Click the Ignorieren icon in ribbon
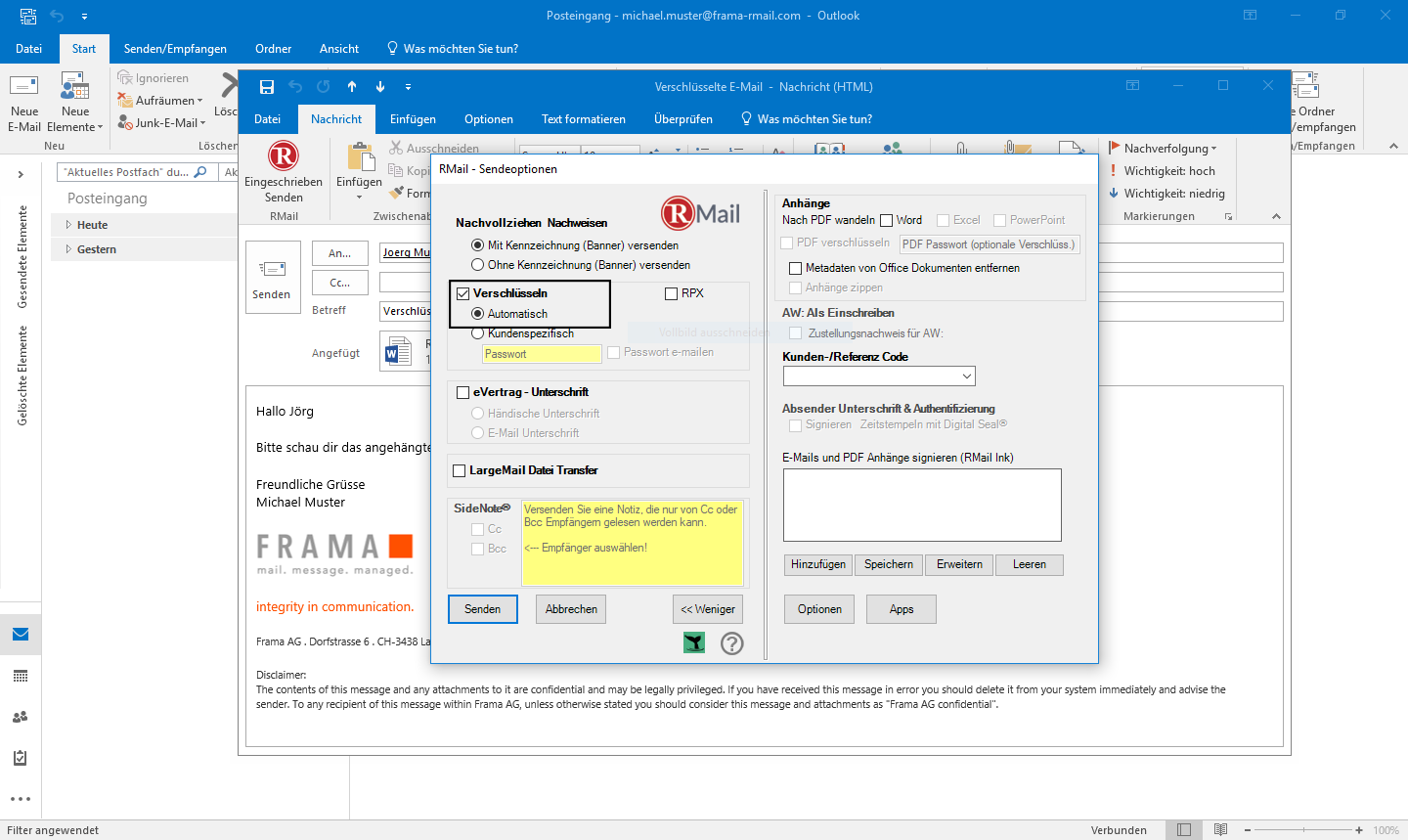 (125, 77)
